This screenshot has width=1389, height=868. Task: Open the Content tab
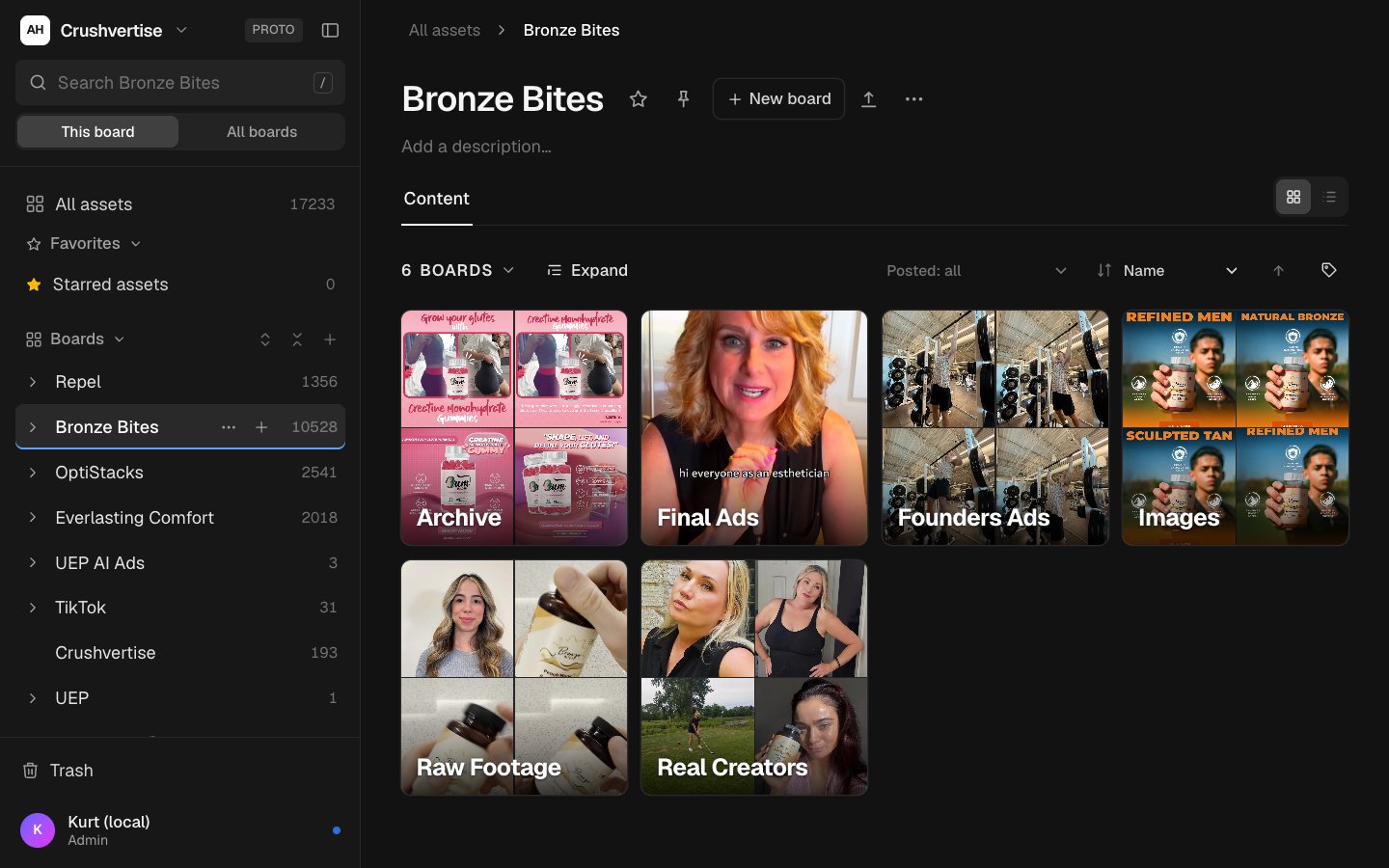pyautogui.click(x=436, y=199)
